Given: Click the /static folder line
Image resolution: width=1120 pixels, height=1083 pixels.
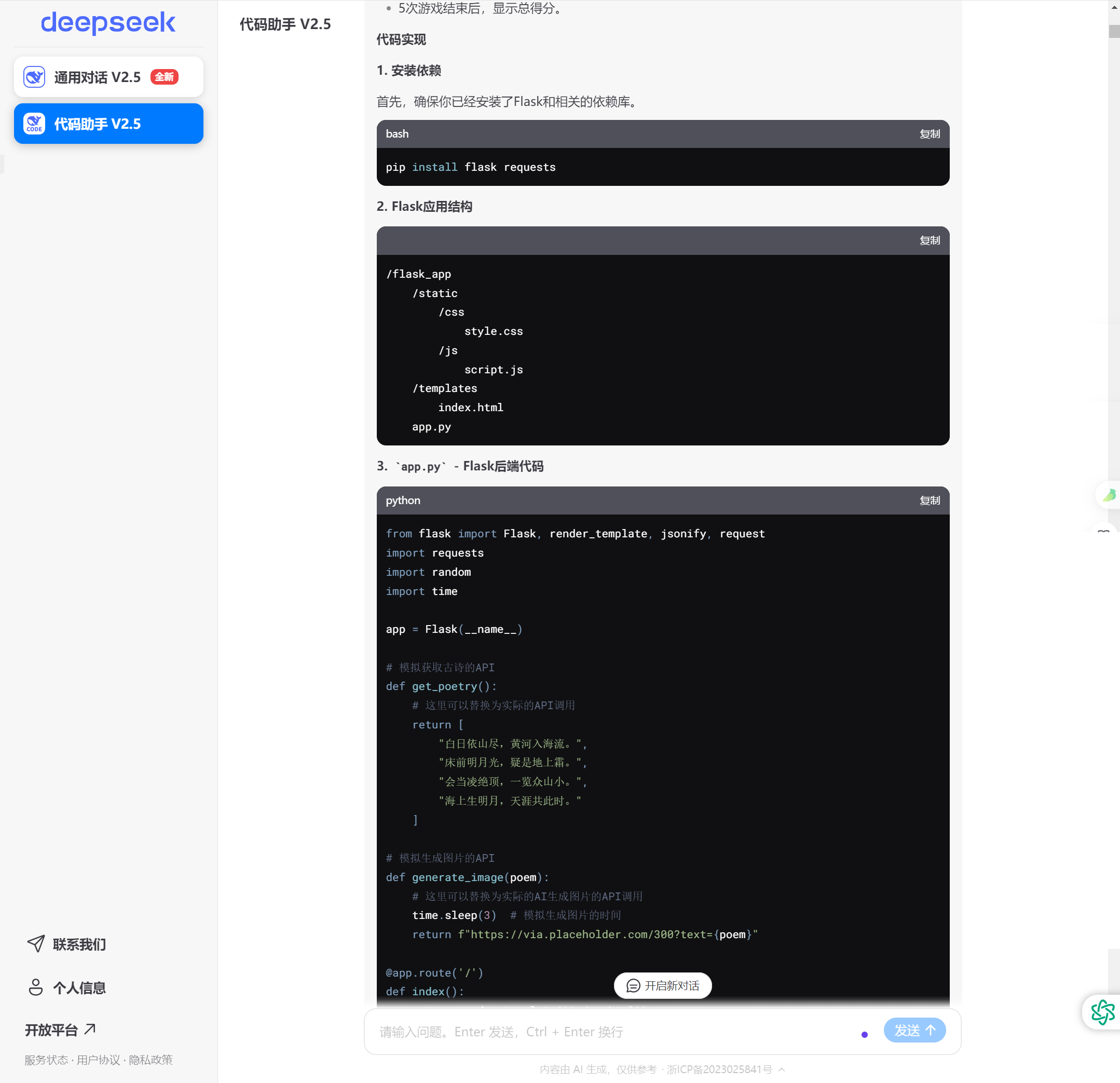Looking at the screenshot, I should pos(434,293).
